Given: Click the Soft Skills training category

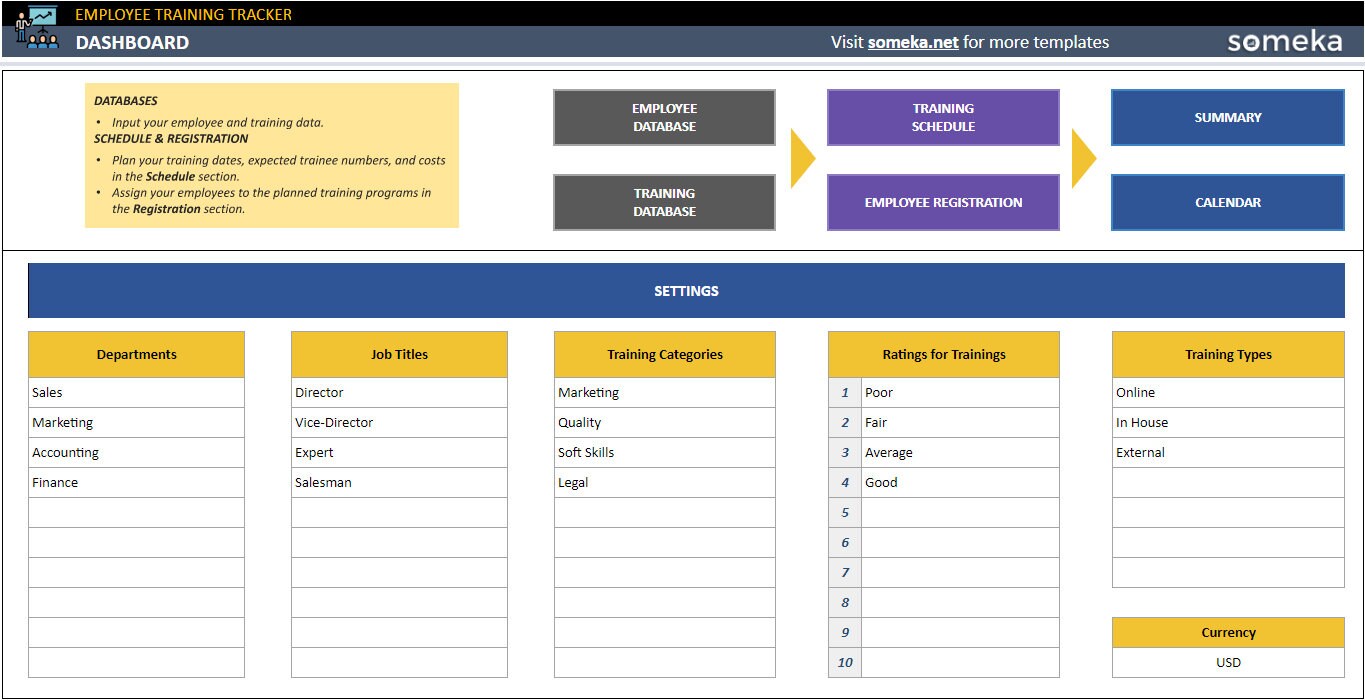Looking at the screenshot, I should [x=664, y=452].
